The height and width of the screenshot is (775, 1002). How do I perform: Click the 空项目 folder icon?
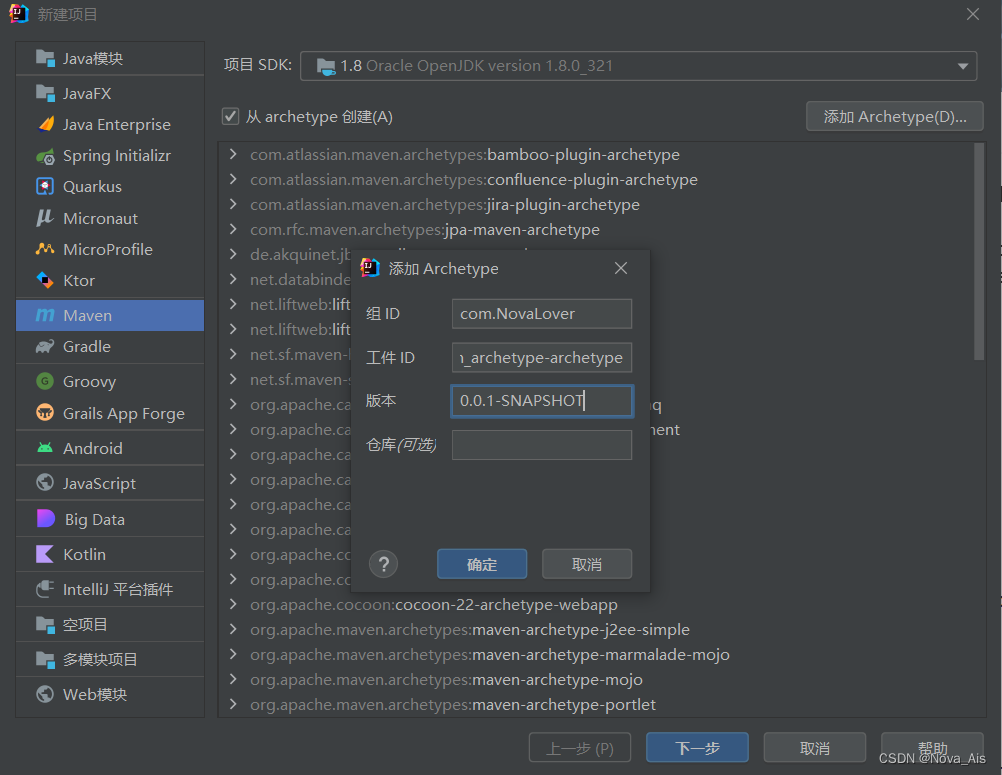point(45,624)
